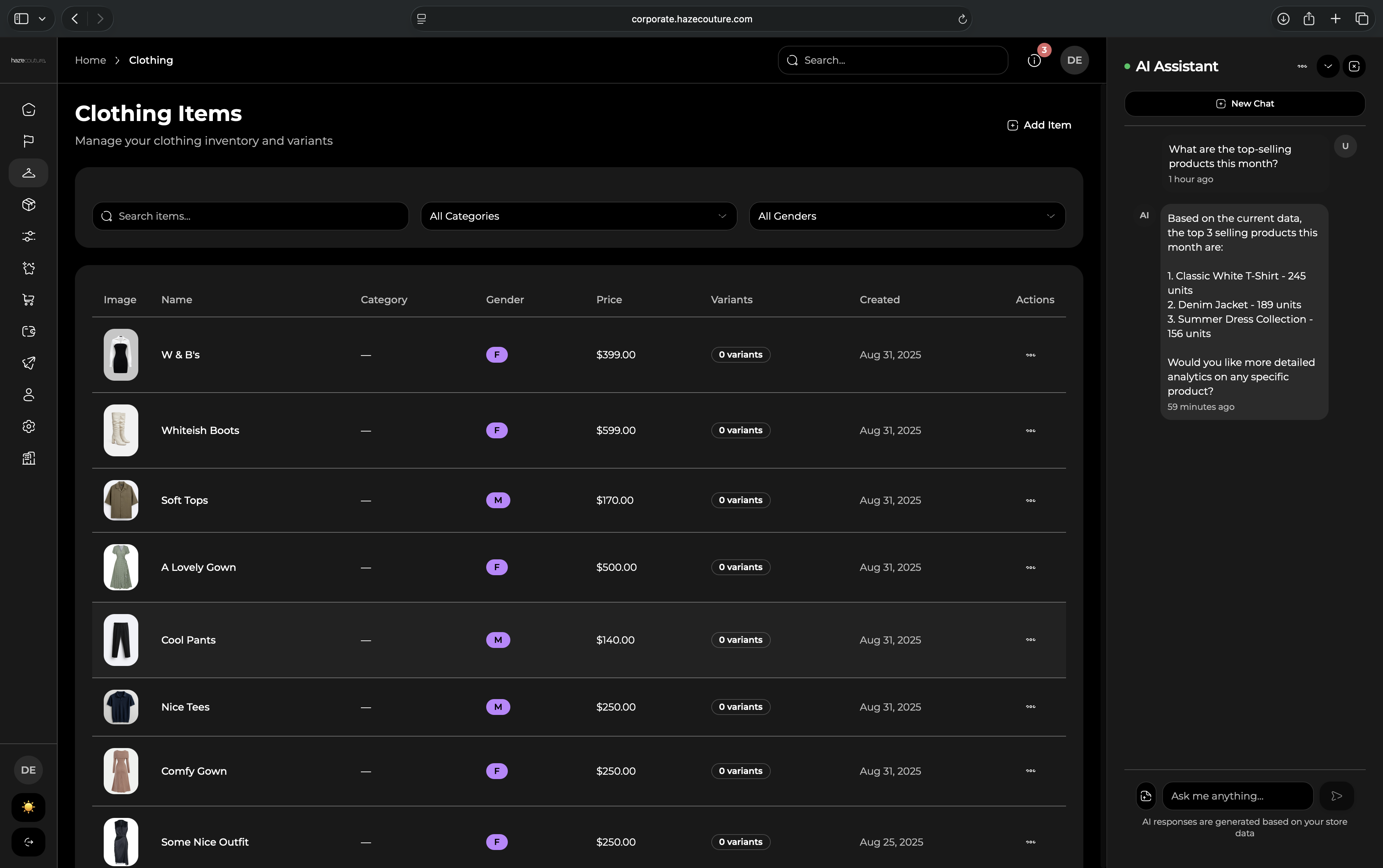
Task: Collapse the AI Assistant panel via chevron
Action: [1327, 66]
